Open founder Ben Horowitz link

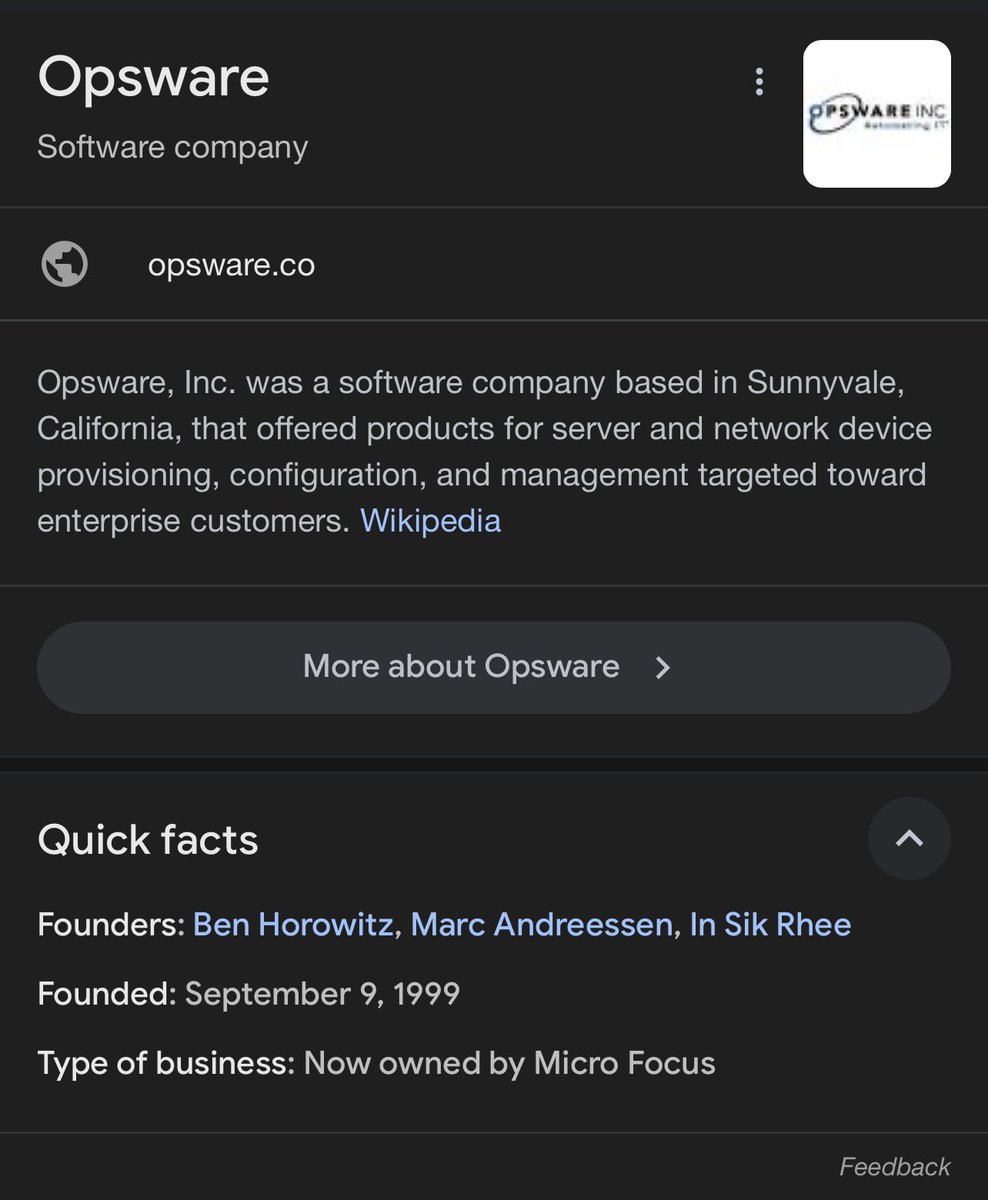(x=293, y=924)
